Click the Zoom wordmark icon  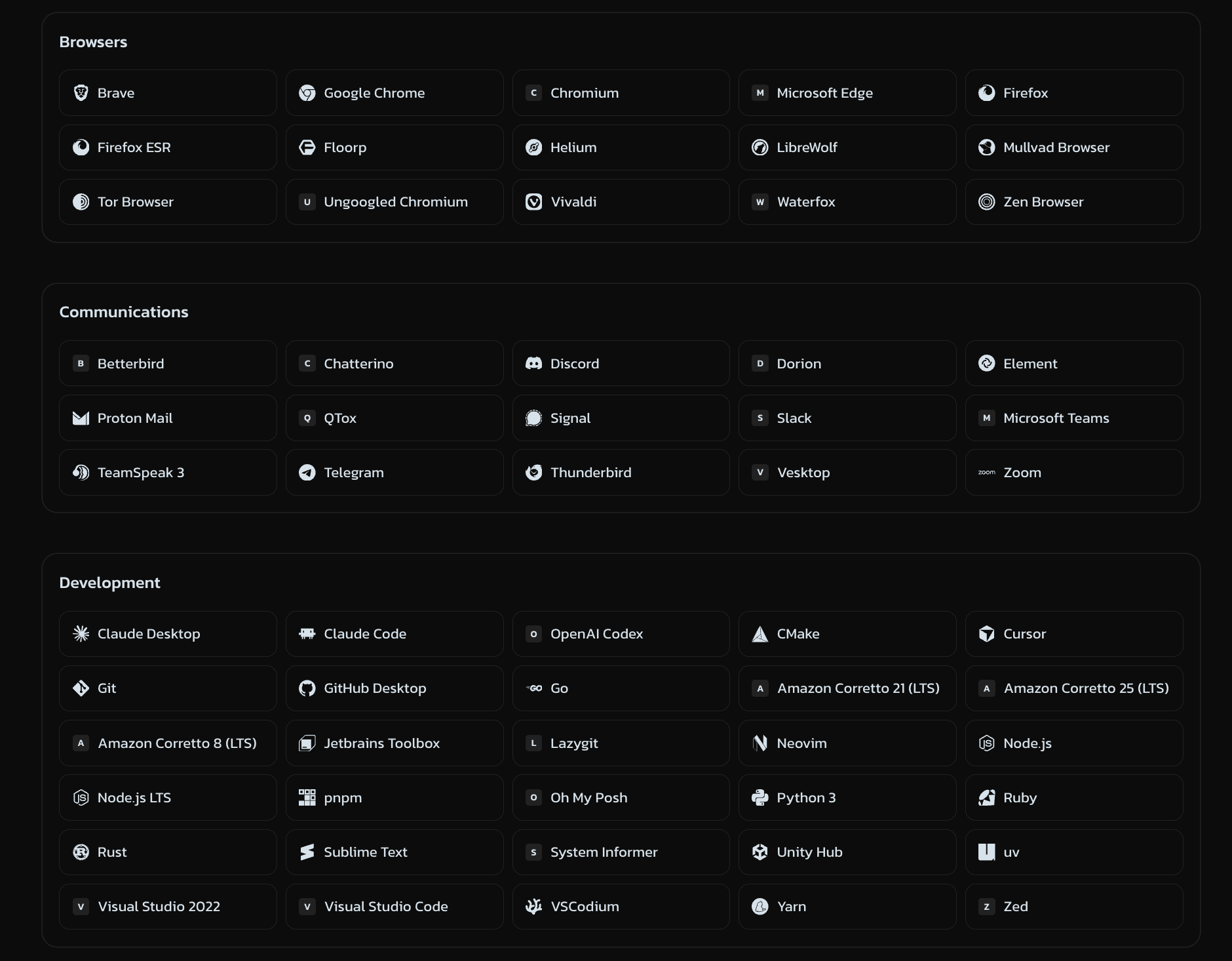[987, 473]
